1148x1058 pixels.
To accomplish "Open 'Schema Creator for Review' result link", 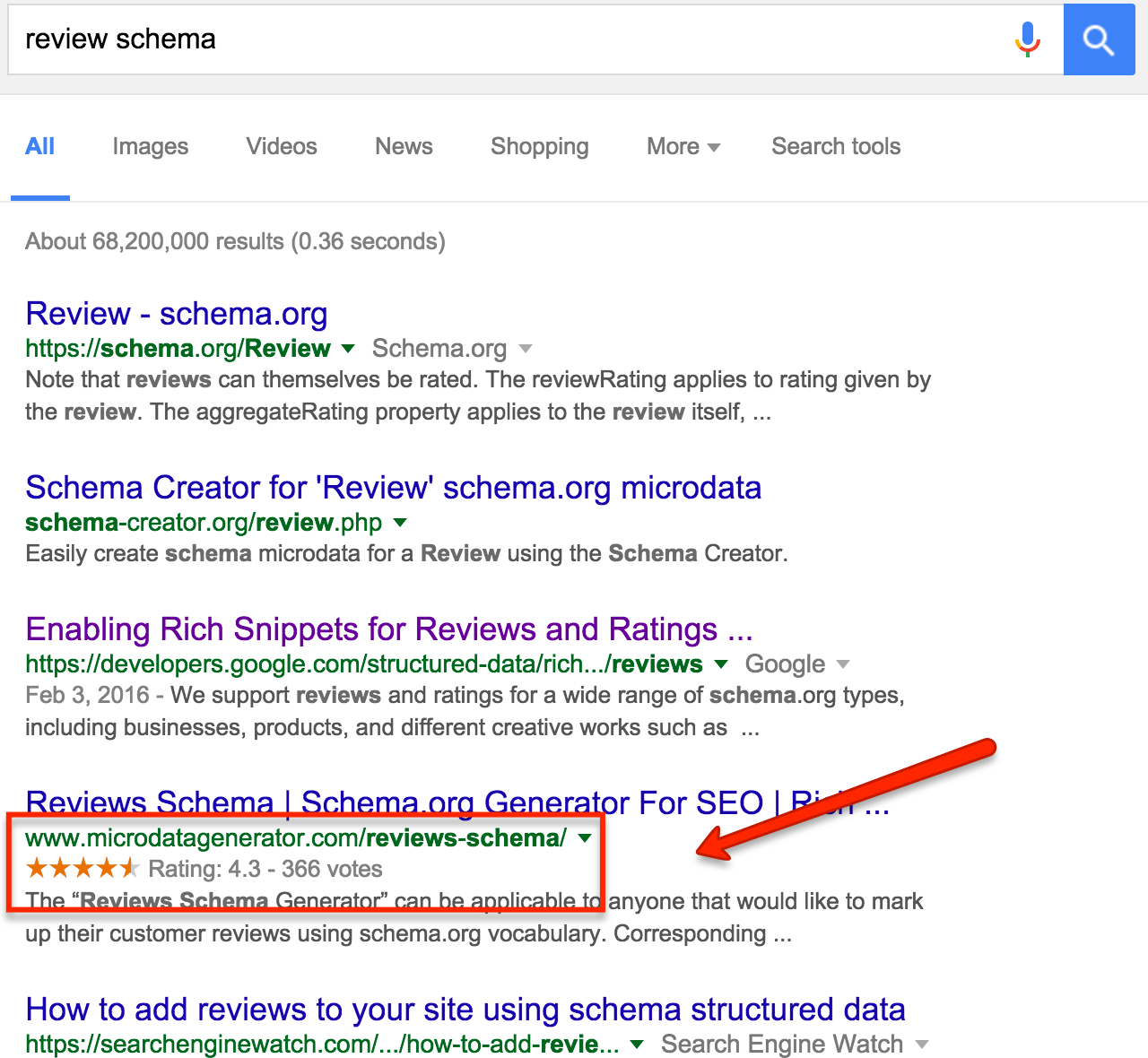I will coord(394,488).
